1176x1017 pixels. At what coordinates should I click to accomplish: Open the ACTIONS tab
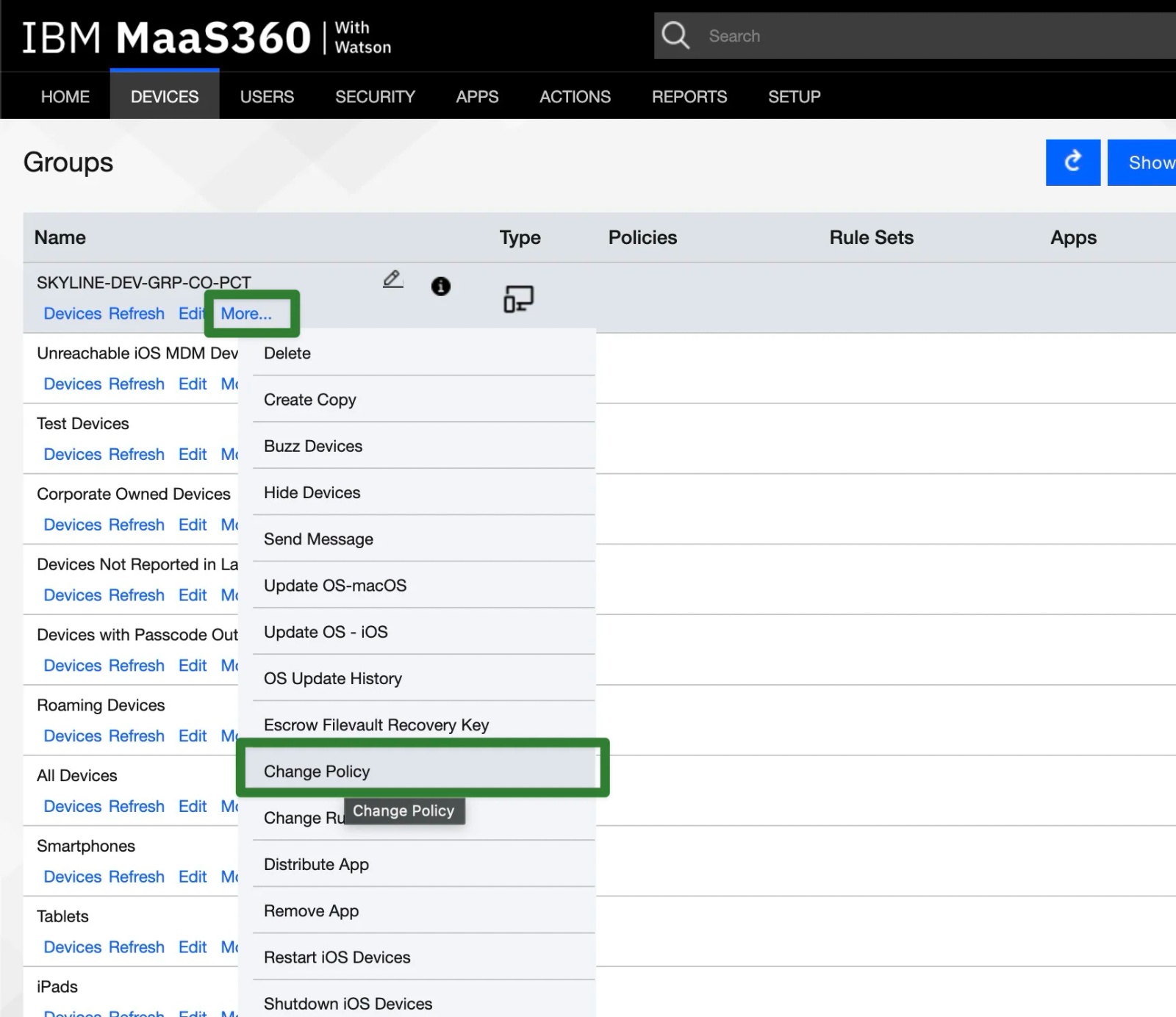(x=575, y=97)
